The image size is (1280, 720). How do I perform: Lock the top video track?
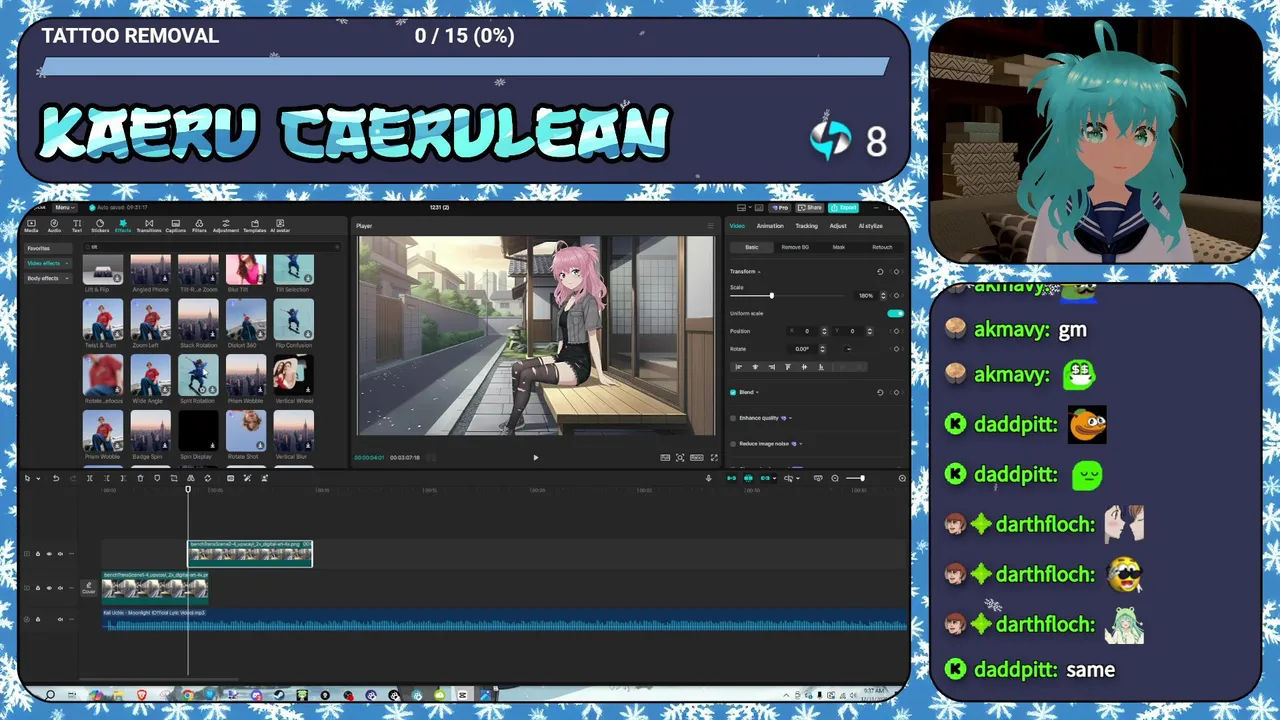pyautogui.click(x=38, y=554)
